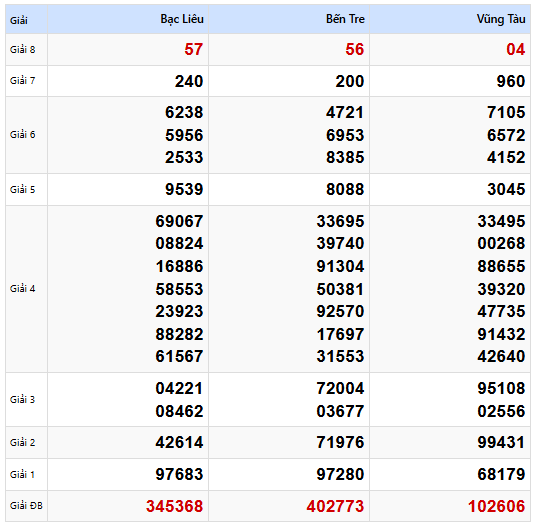Click the Giải 8 row label

(x=23, y=50)
